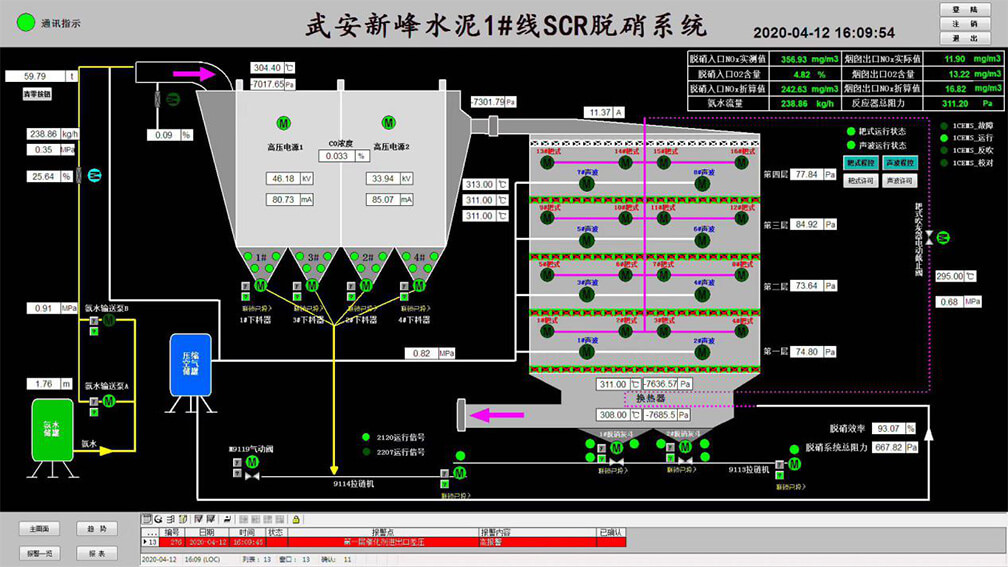Click the lock icon in alarm toolbar
This screenshot has width=1008, height=567.
(x=295, y=519)
